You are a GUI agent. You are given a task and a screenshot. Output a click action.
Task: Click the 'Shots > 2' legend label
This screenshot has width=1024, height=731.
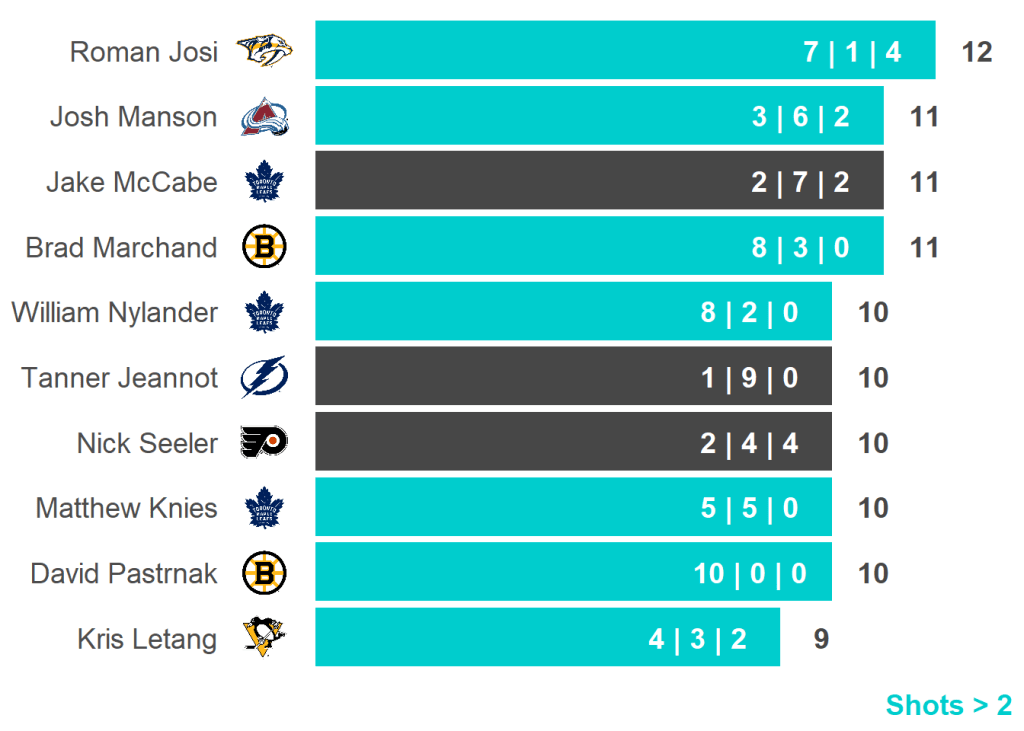coord(948,705)
